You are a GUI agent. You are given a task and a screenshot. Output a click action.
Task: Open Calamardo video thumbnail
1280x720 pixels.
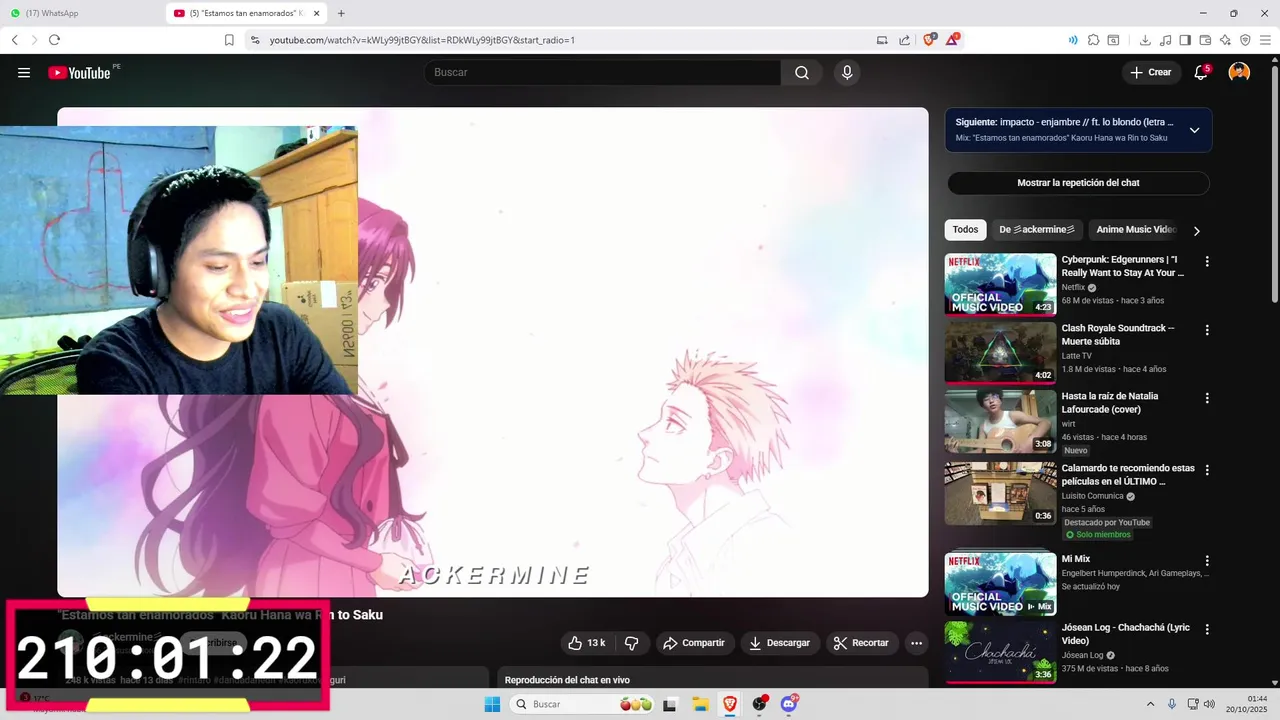[1000, 493]
